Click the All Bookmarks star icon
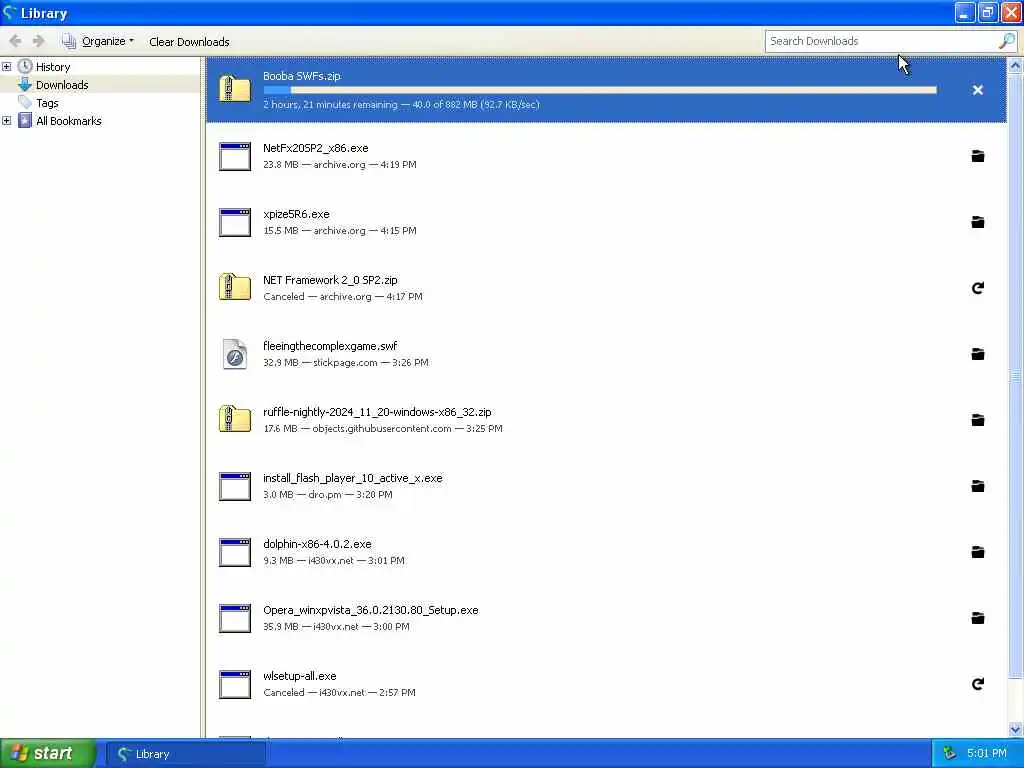 click(x=25, y=120)
